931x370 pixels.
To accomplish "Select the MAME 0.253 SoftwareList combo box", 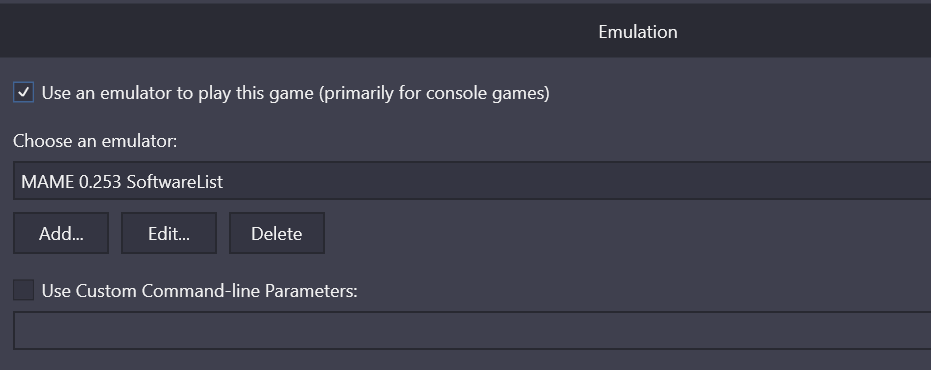I will point(472,181).
